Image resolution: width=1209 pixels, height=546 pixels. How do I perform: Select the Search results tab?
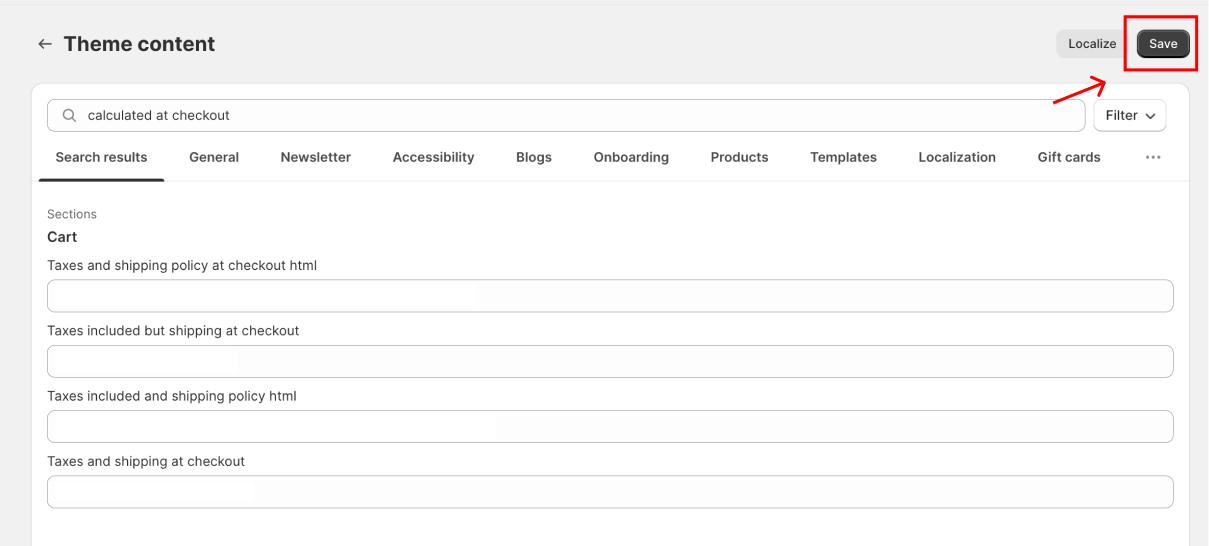101,157
